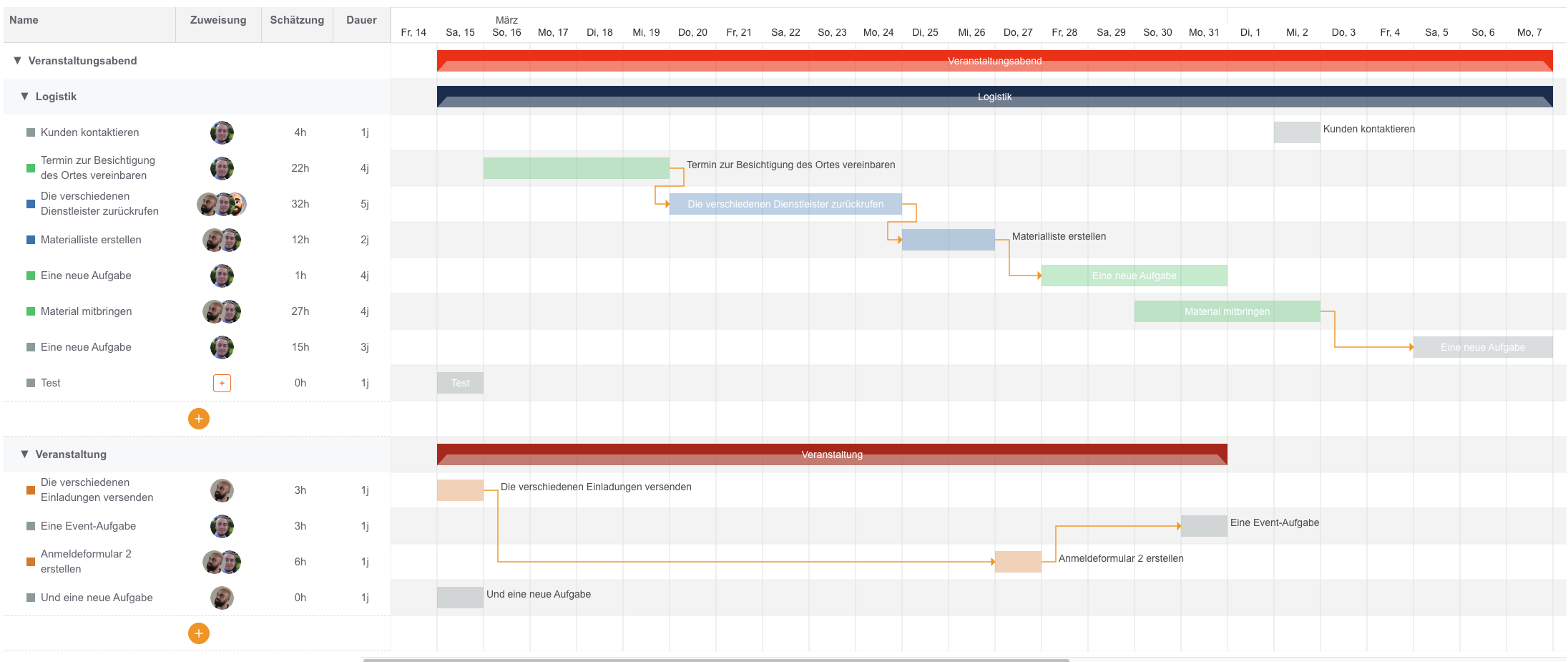This screenshot has height=662, width=1568.
Task: Click the Dauer column header
Action: pos(361,20)
